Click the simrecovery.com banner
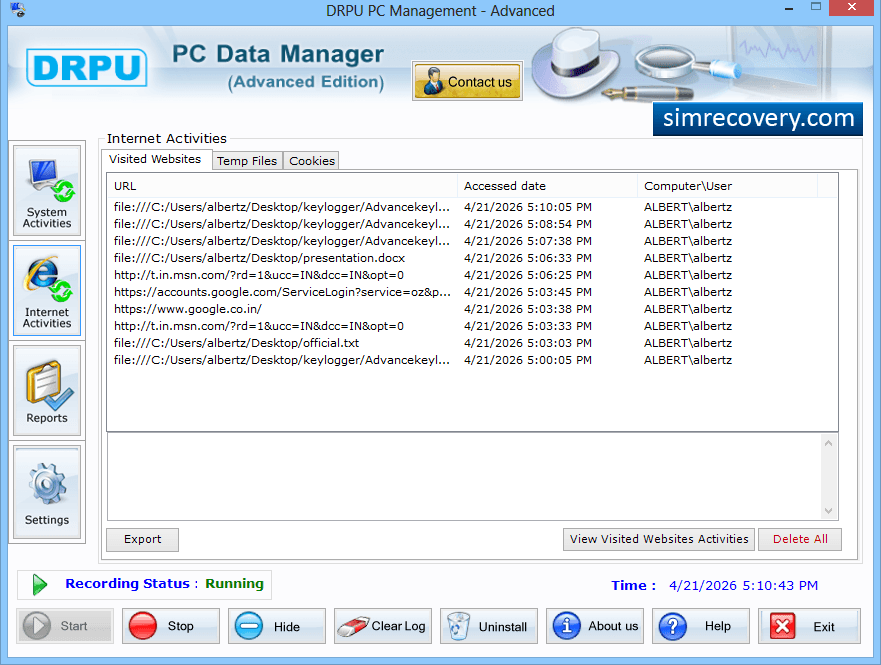Screen dimensions: 881x665 pos(758,119)
